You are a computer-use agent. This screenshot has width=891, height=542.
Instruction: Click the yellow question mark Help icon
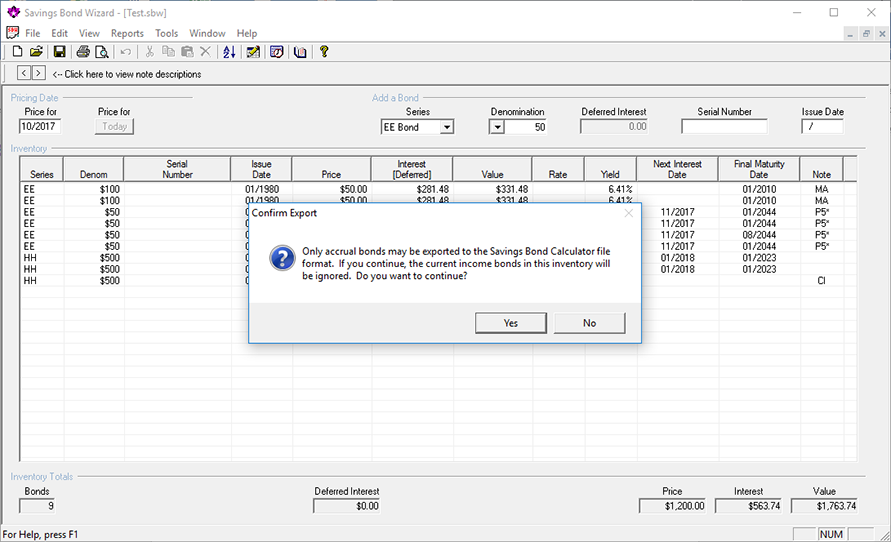pyautogui.click(x=324, y=52)
